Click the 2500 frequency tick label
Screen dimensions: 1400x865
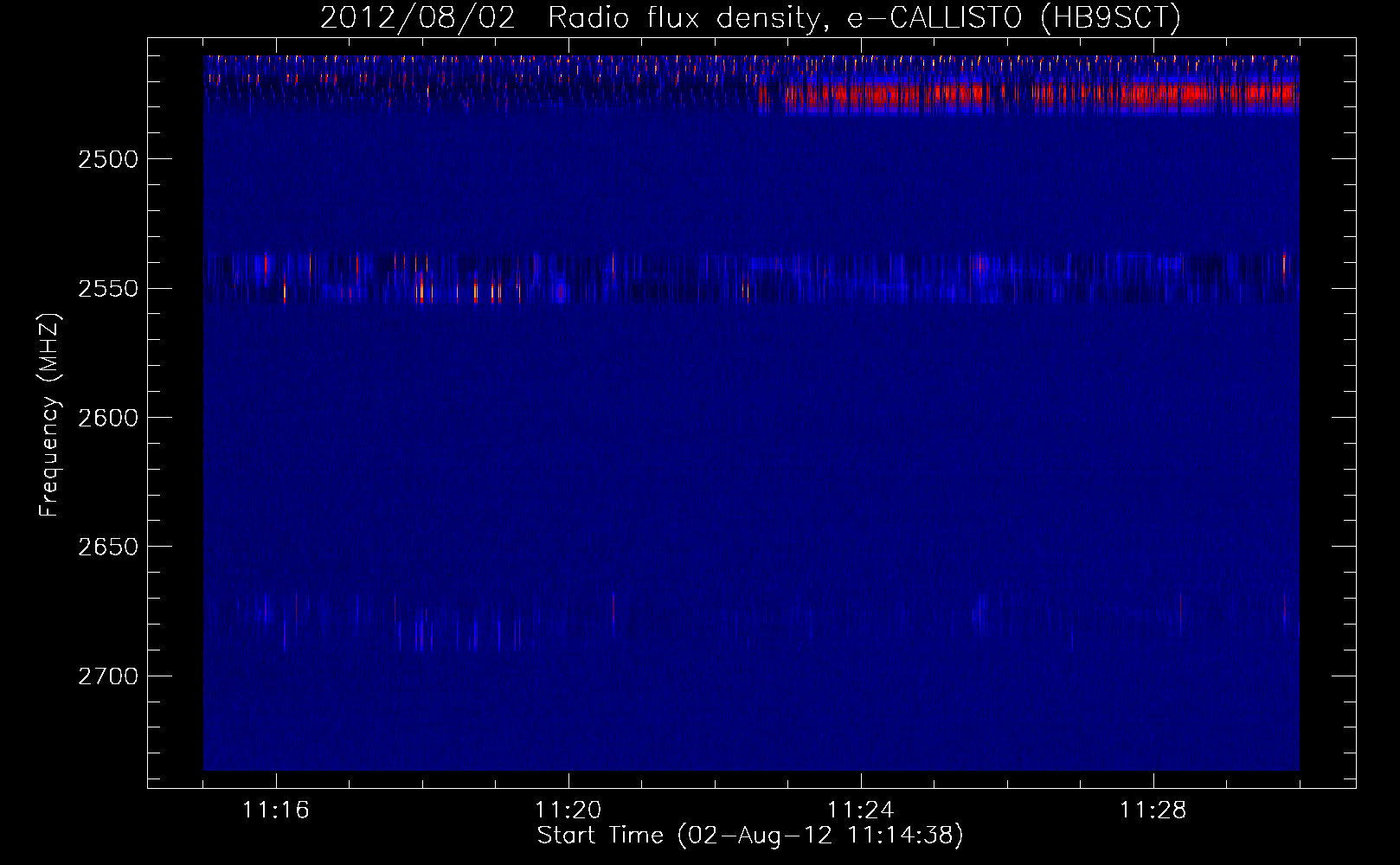[x=107, y=159]
